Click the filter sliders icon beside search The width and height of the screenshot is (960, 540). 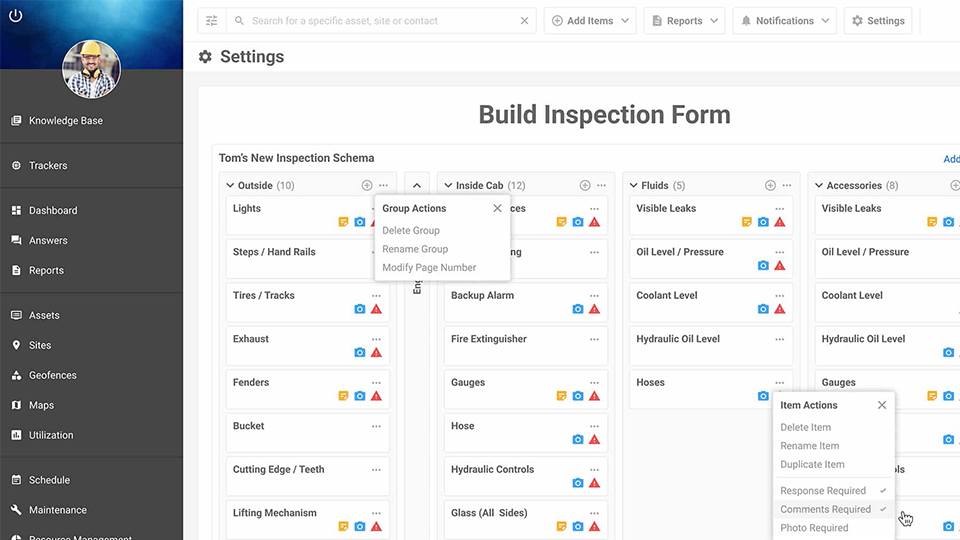coord(211,21)
